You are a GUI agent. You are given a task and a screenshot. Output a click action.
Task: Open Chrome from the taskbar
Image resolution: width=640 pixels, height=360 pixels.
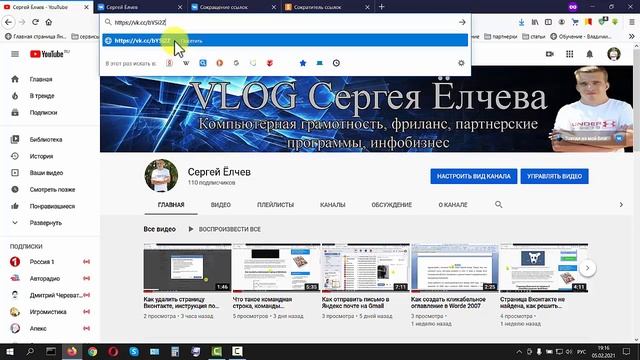[93, 351]
